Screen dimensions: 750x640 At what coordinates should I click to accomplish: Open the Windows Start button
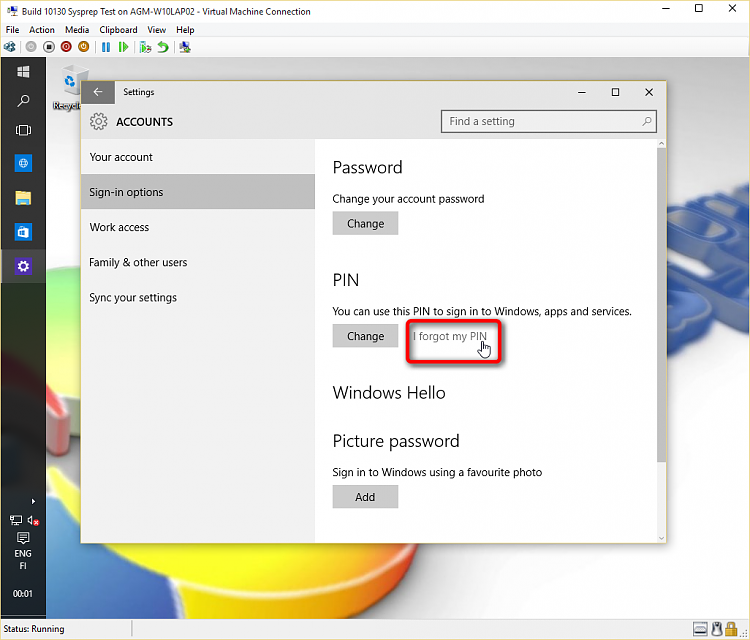[x=23, y=72]
